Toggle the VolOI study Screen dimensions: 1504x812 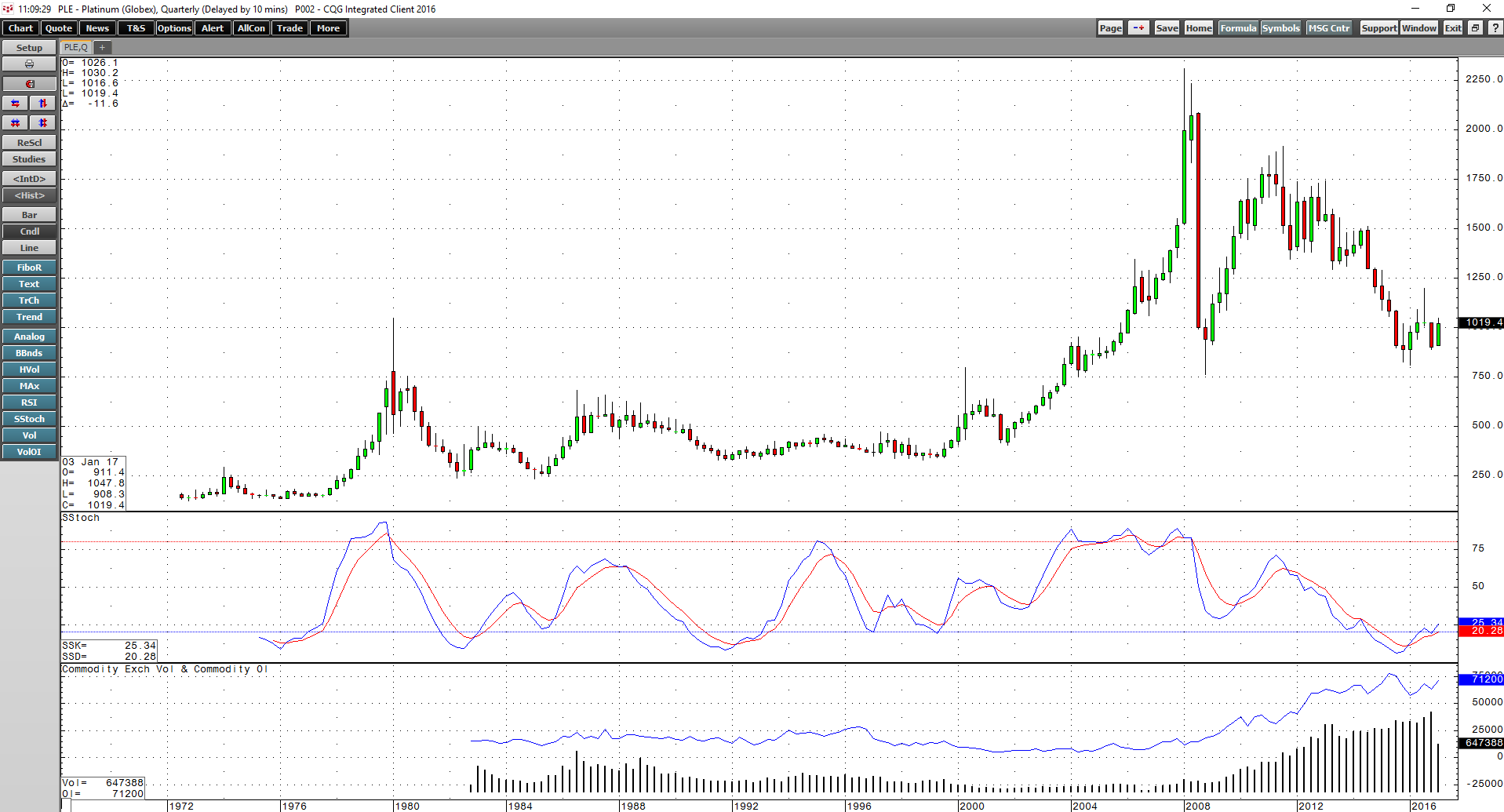29,452
